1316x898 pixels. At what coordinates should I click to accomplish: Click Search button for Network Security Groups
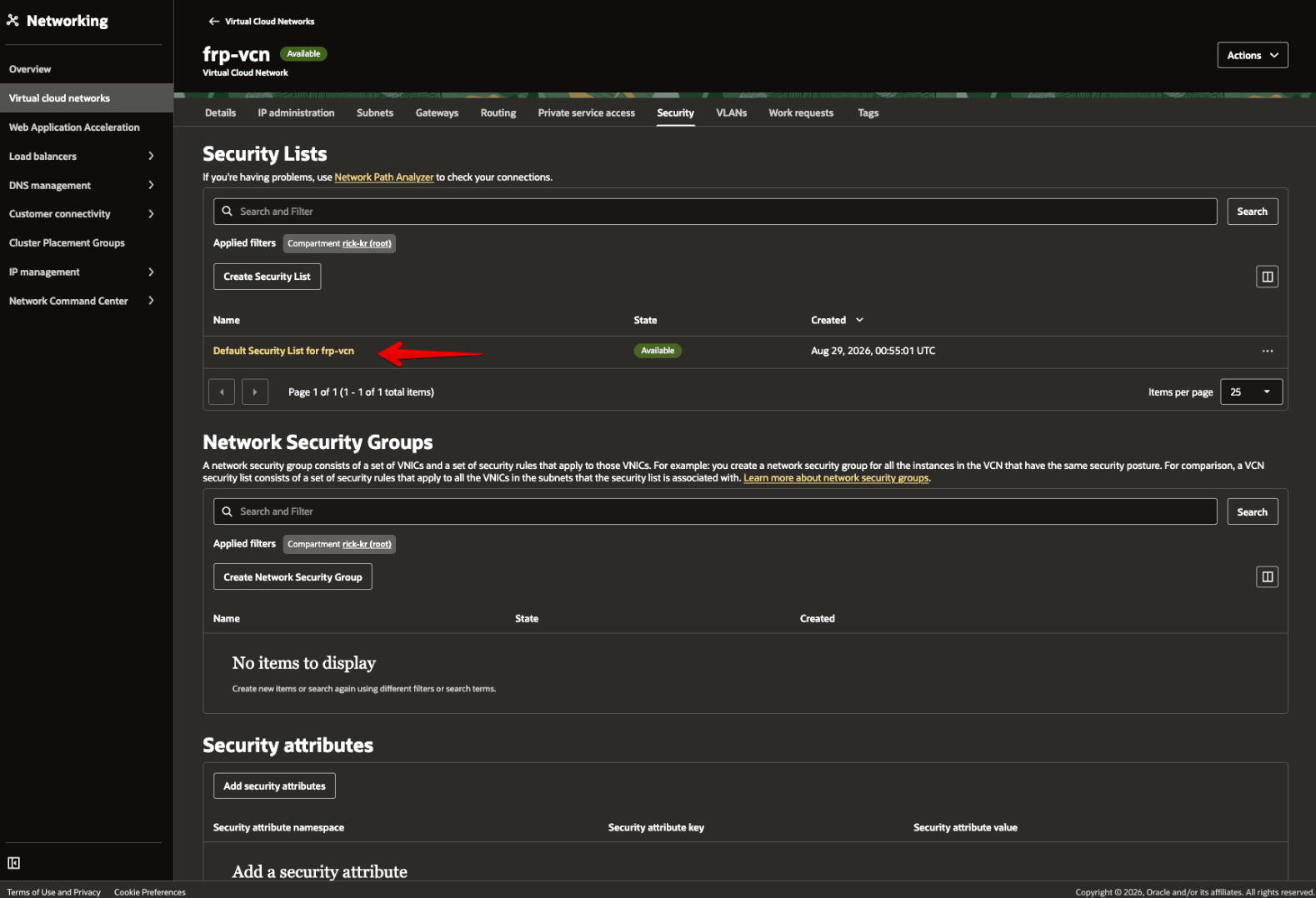[x=1252, y=511]
